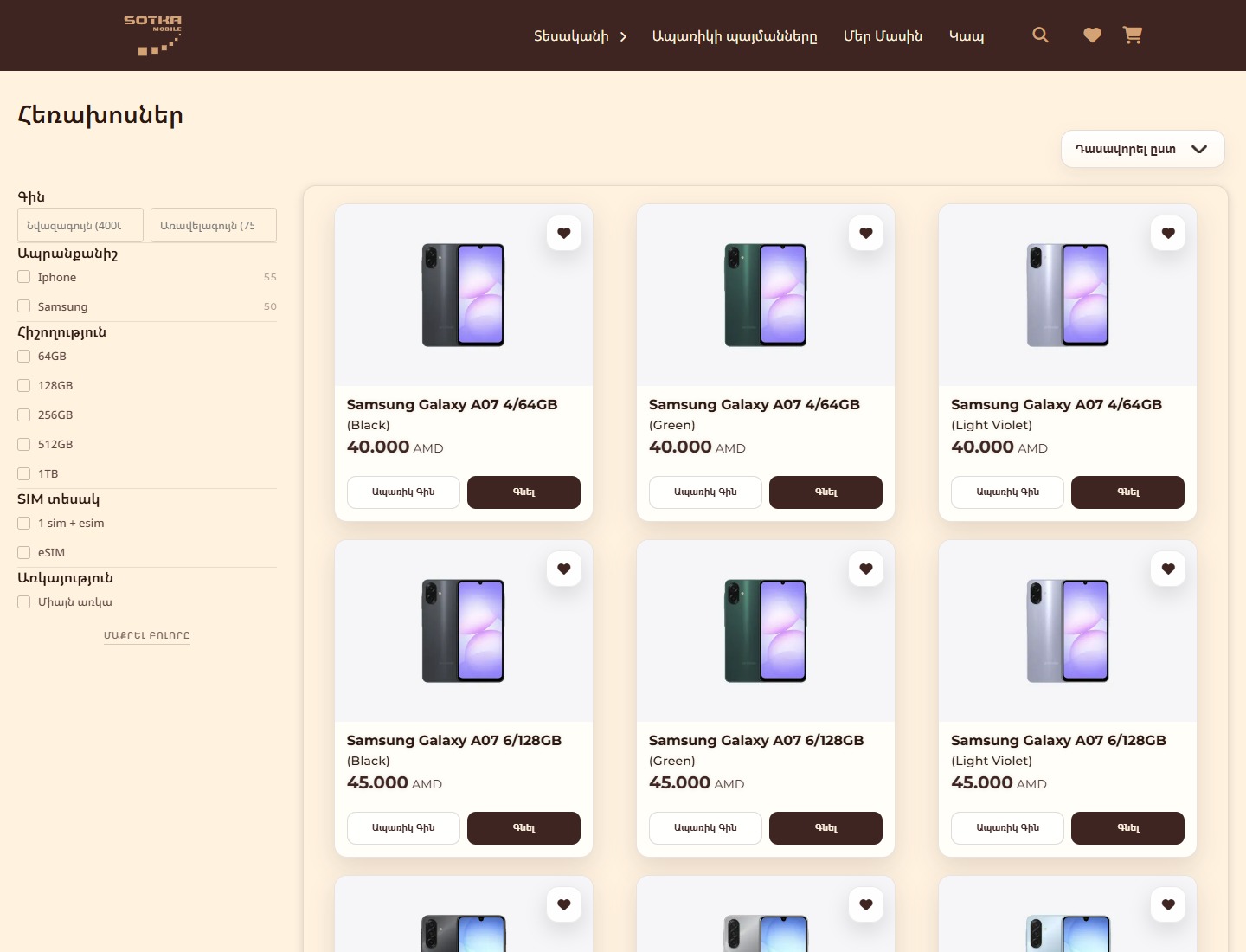
Task: Open Galaxy A07 6/128GB Black phone image
Action: (463, 631)
